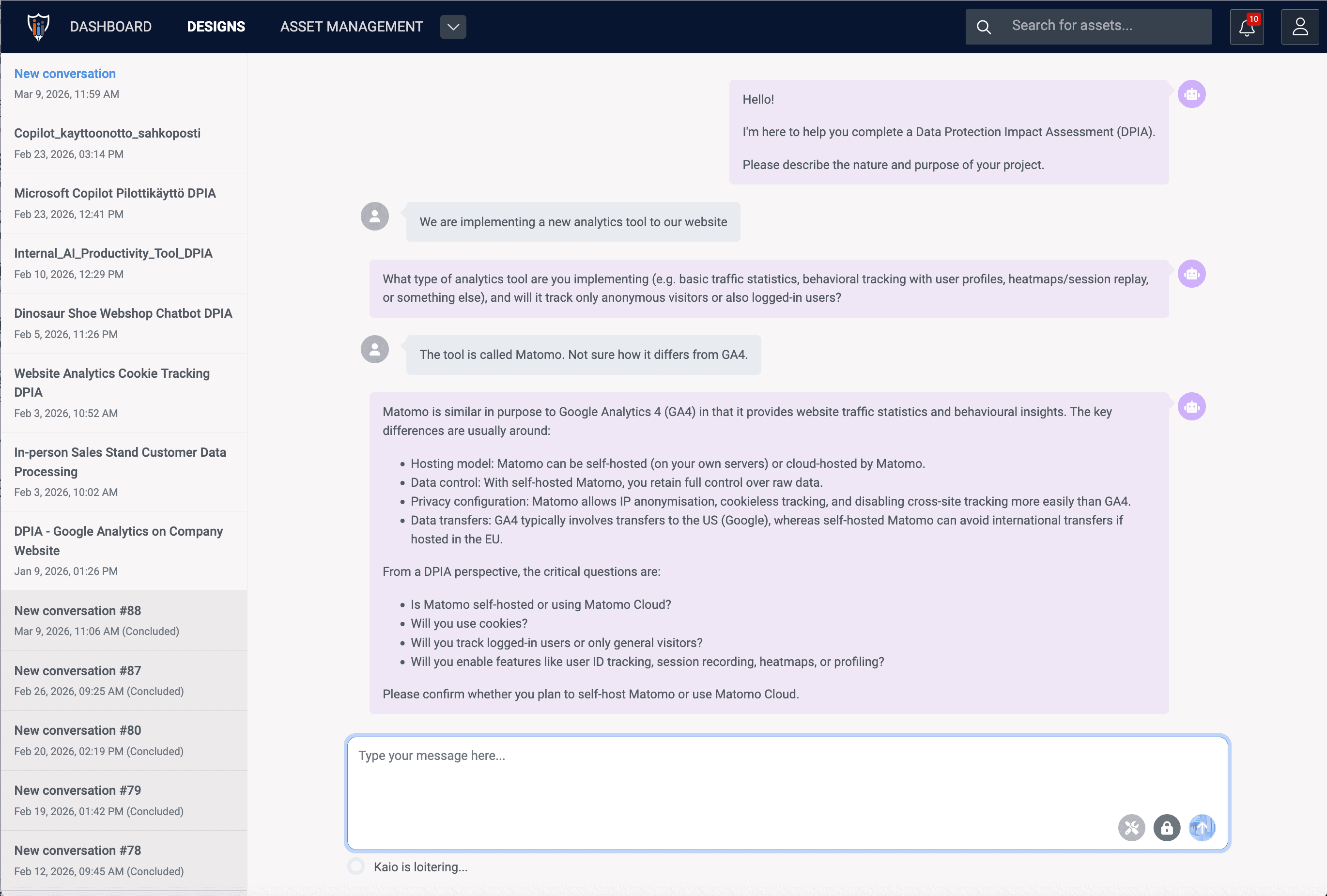Click the 'The tool is called Matomo' message
The height and width of the screenshot is (896, 1327).
pos(584,355)
